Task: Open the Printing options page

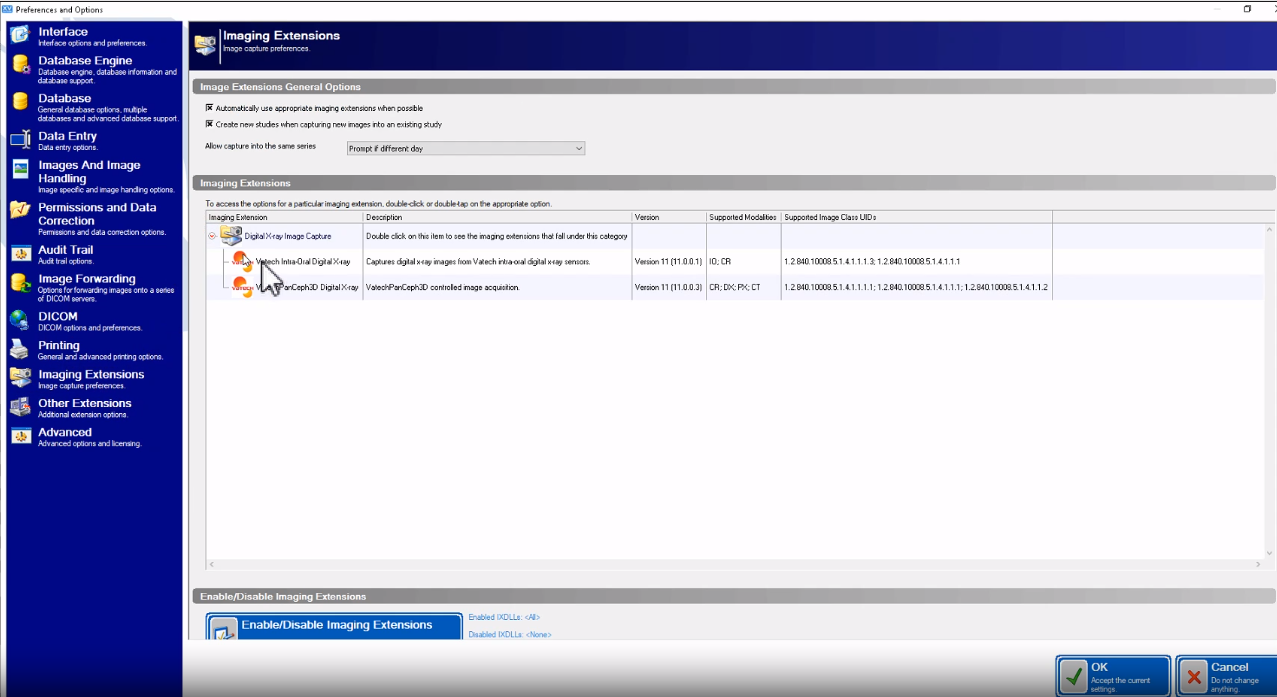Action: click(x=92, y=350)
